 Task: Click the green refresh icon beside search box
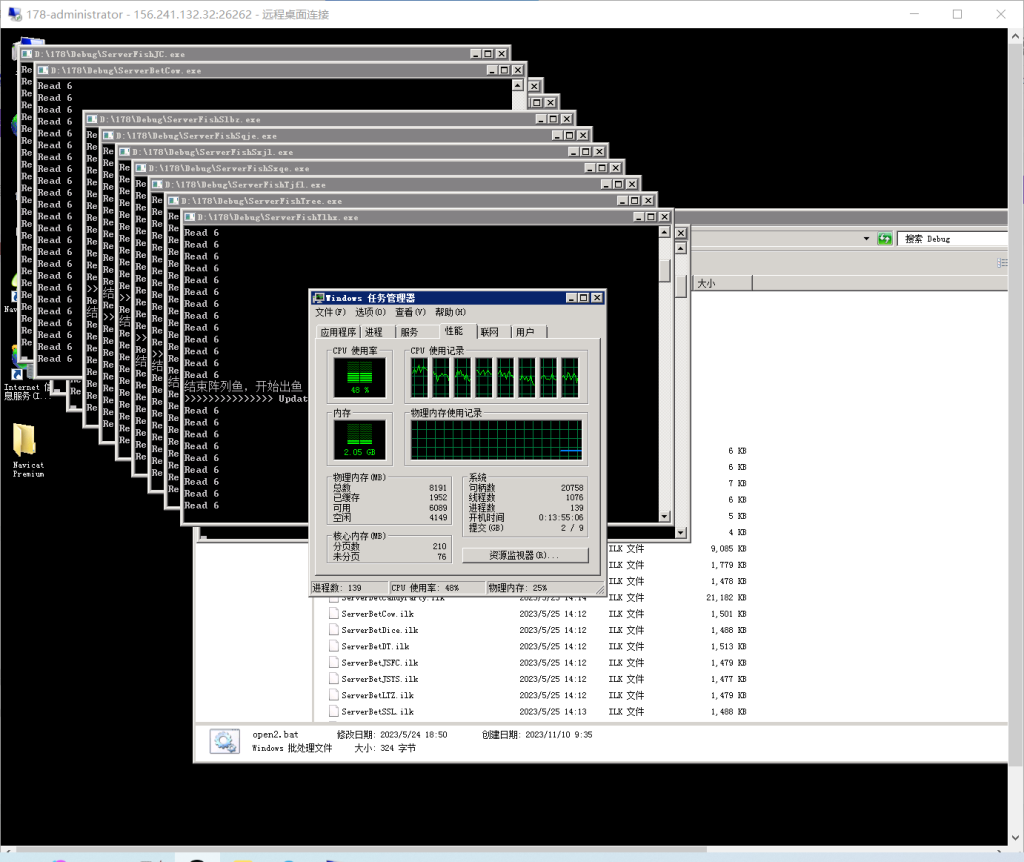[x=884, y=239]
